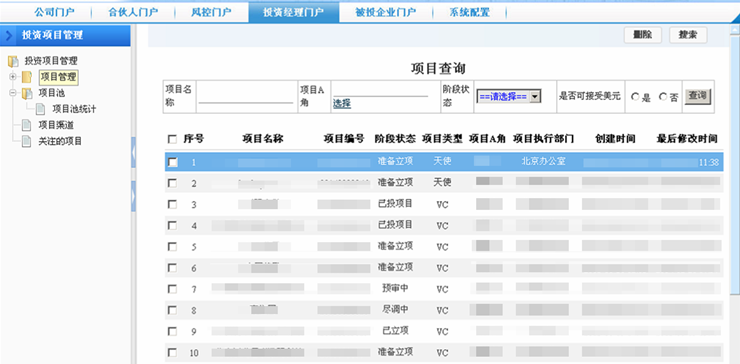Check the checkbox for row 3
Image resolution: width=740 pixels, height=364 pixels.
172,204
